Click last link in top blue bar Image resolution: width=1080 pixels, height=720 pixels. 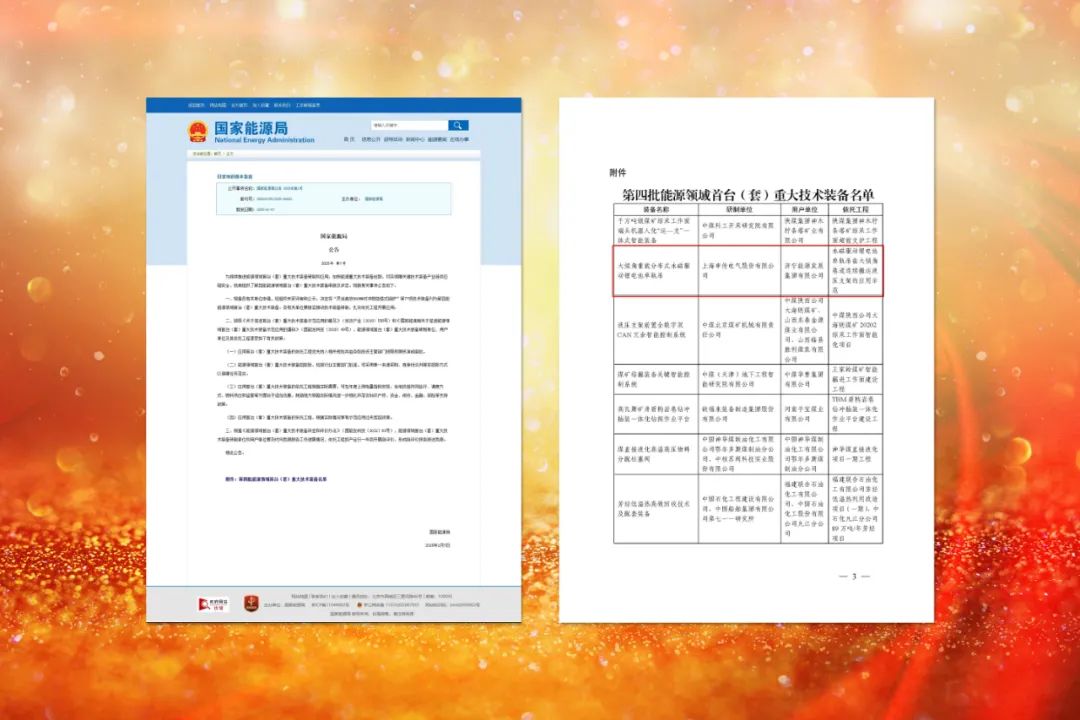click(x=307, y=105)
